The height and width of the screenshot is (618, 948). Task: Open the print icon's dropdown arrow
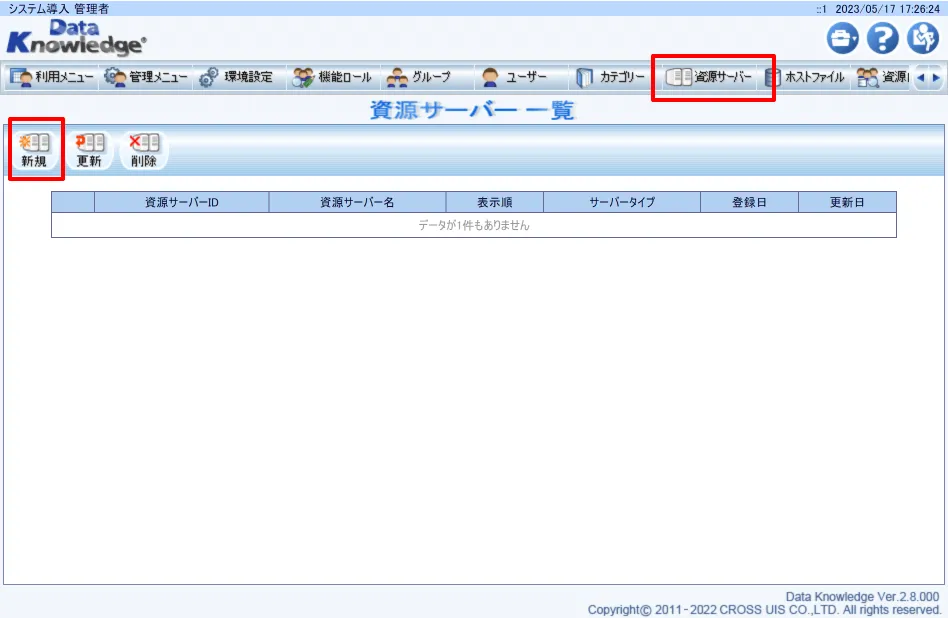(x=855, y=38)
